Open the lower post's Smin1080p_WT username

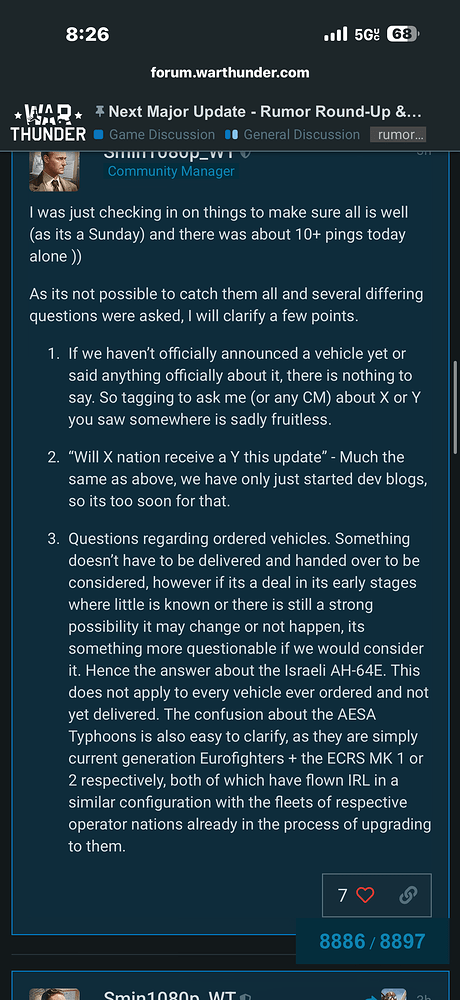pos(170,996)
